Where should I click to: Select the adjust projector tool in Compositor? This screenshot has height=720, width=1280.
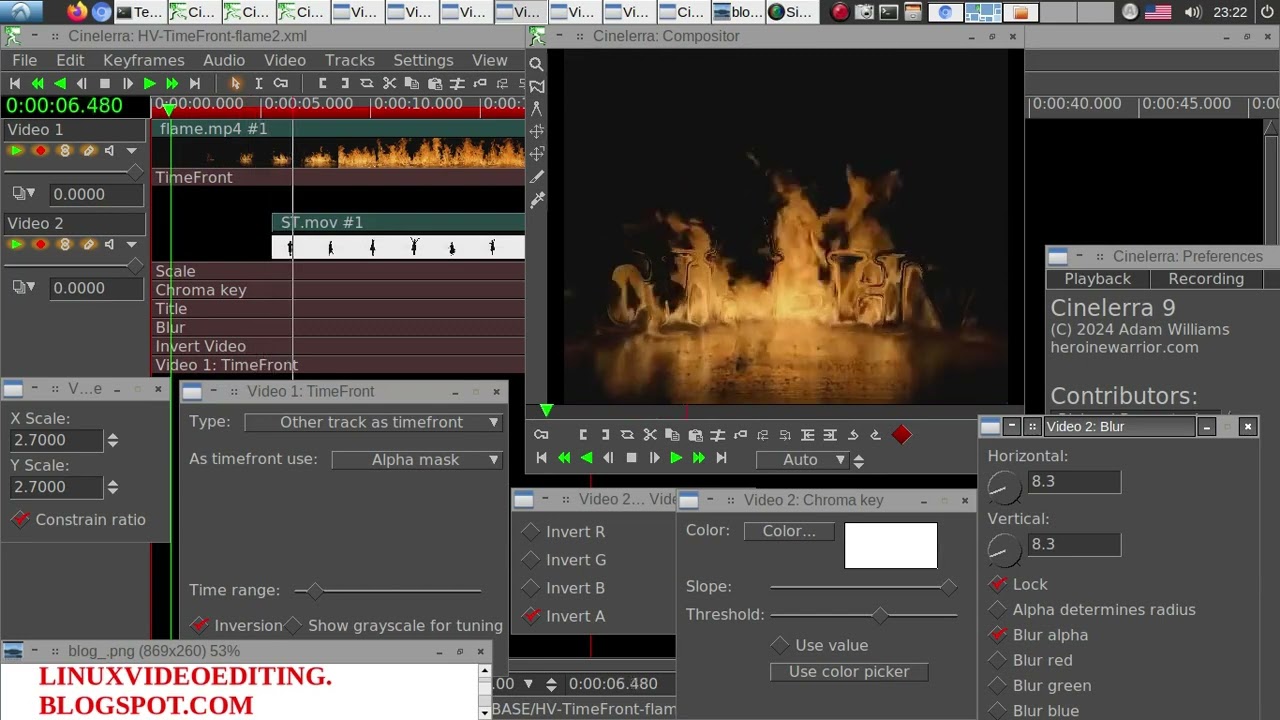coord(537,154)
